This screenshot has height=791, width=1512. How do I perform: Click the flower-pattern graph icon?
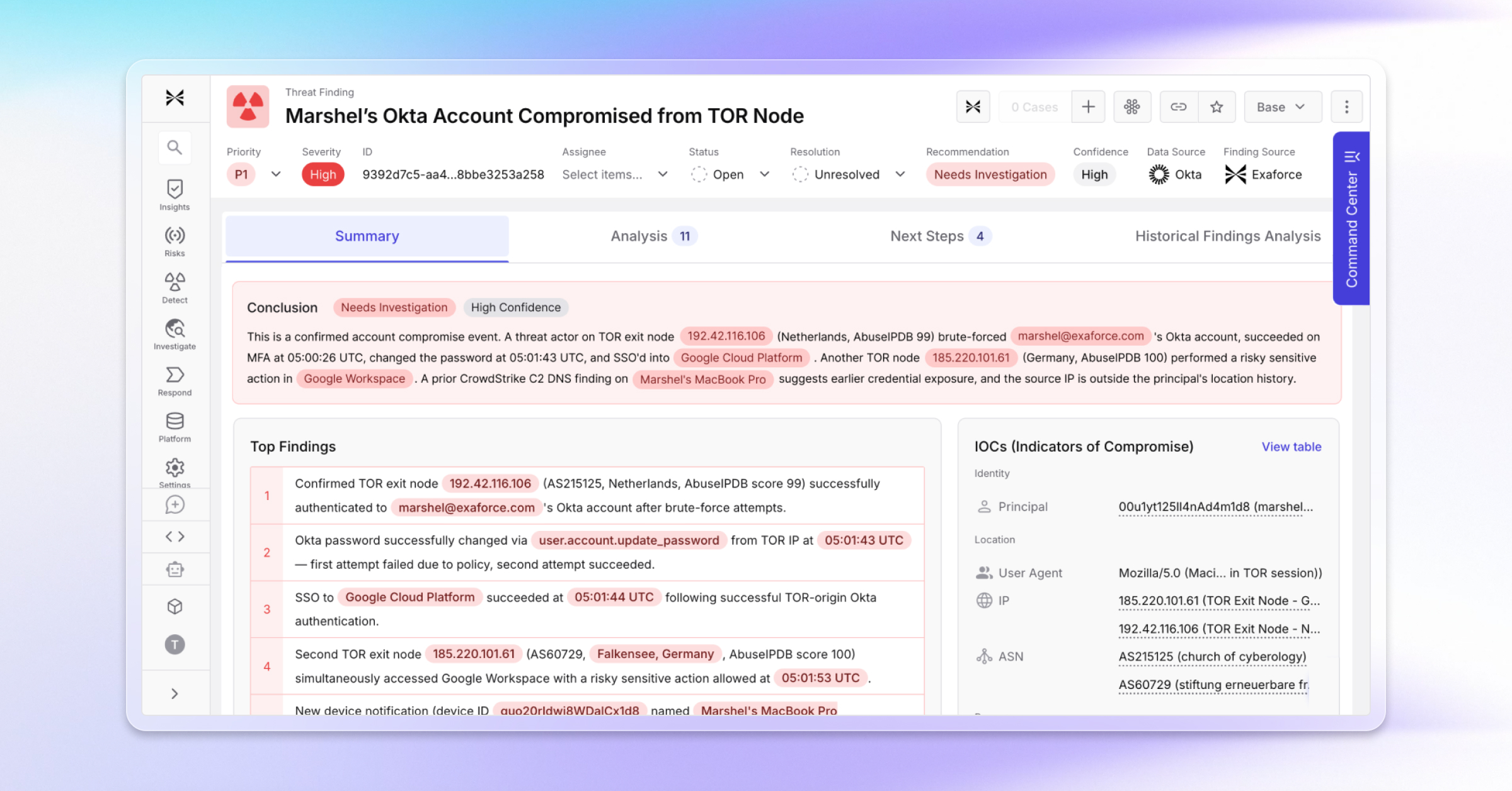1132,107
